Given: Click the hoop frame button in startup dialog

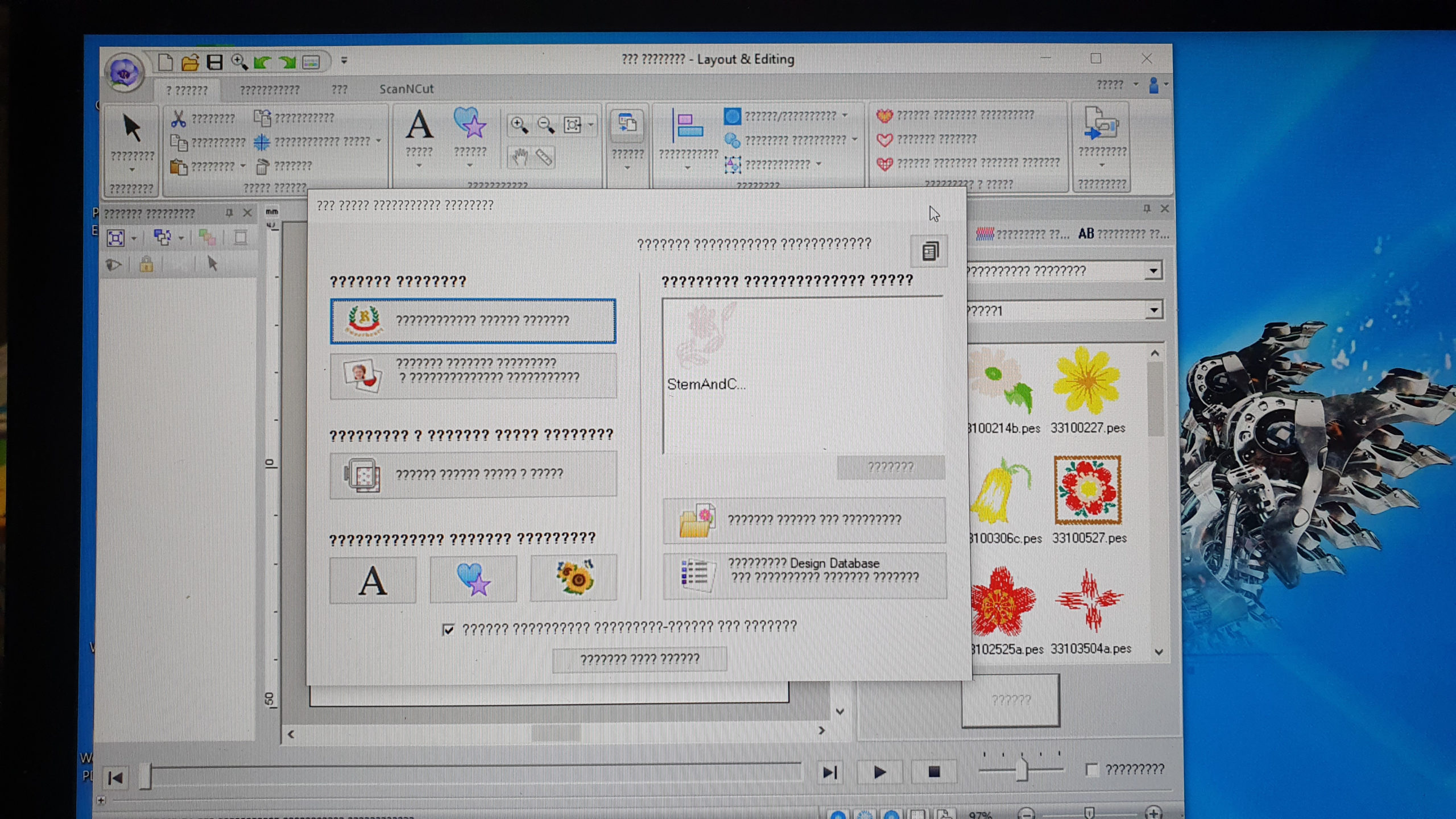Looking at the screenshot, I should pyautogui.click(x=473, y=475).
